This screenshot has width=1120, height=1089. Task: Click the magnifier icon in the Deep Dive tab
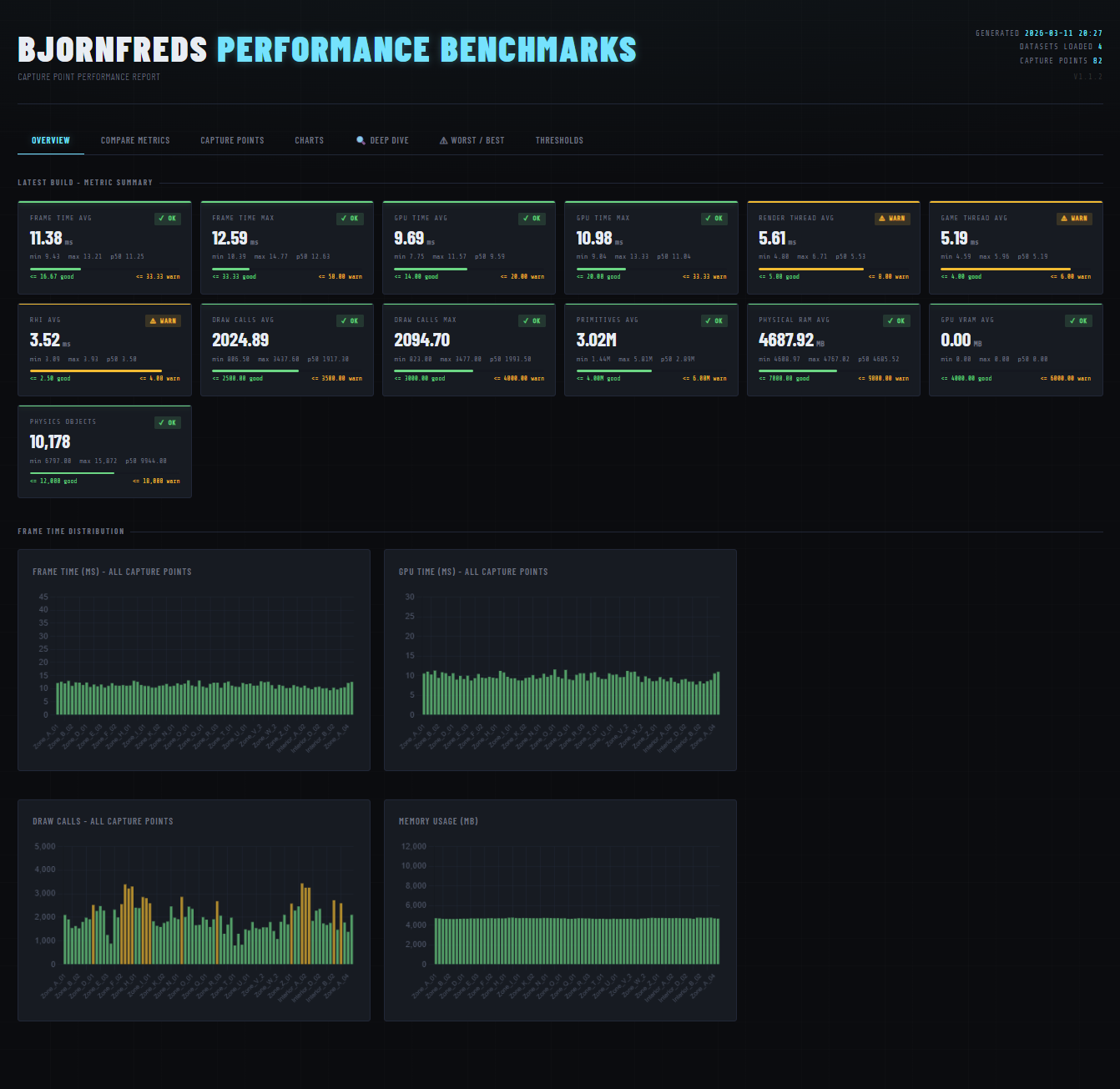click(x=361, y=140)
